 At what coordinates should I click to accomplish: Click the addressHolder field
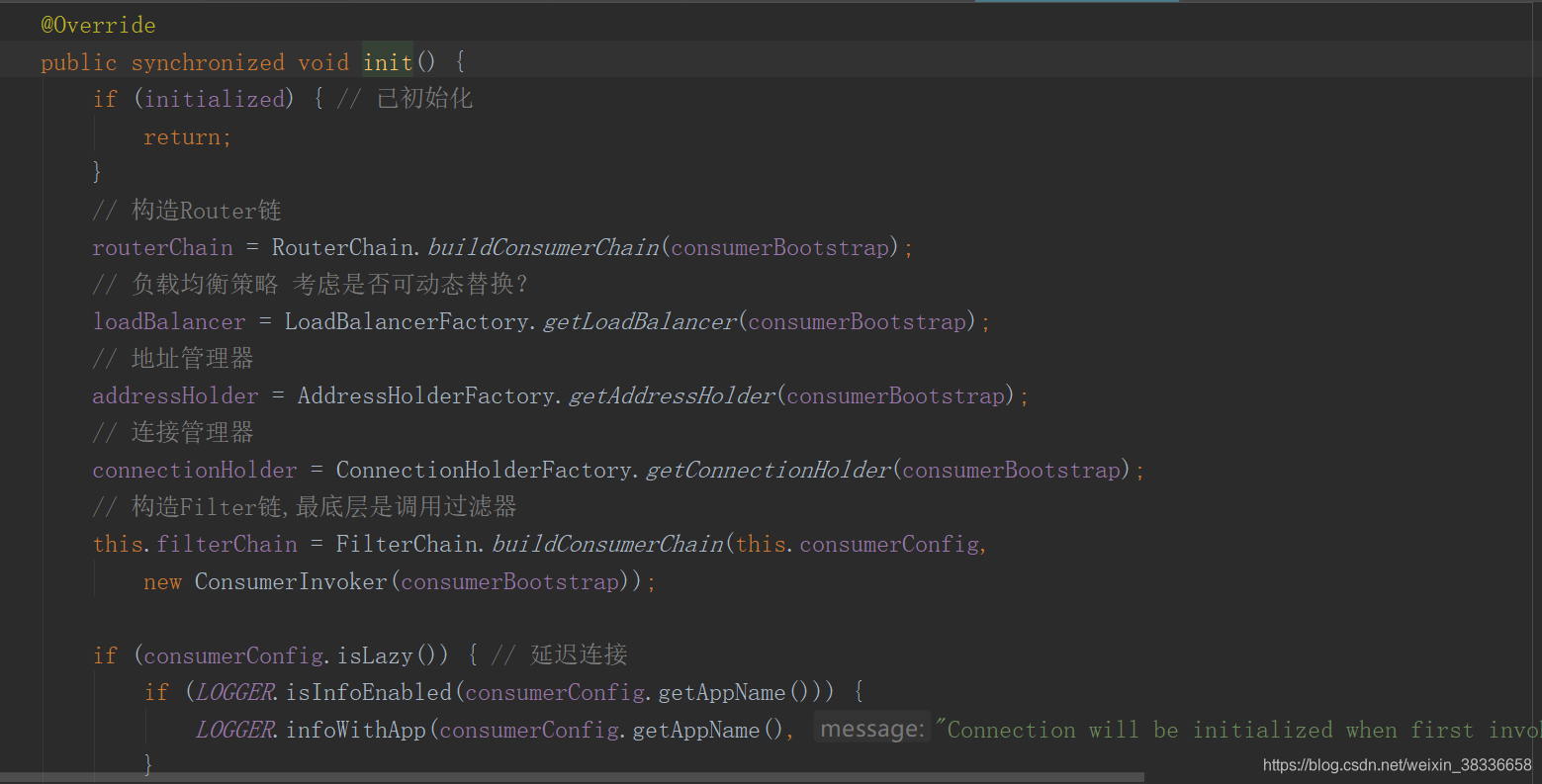pos(175,395)
